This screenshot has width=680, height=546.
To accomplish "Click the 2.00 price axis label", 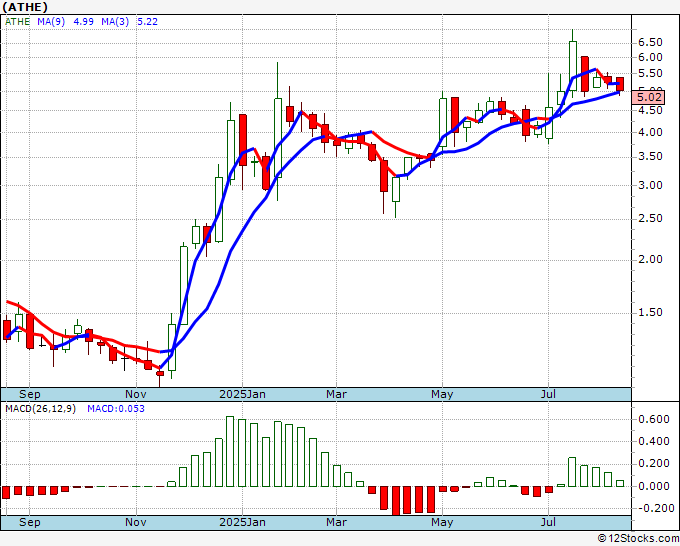I will [x=650, y=259].
